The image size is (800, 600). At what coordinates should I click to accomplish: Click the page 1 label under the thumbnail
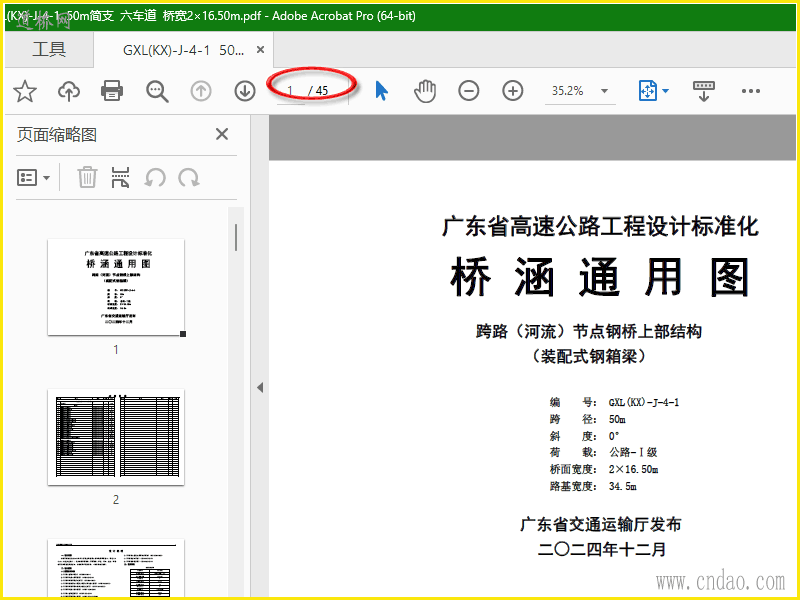(116, 349)
